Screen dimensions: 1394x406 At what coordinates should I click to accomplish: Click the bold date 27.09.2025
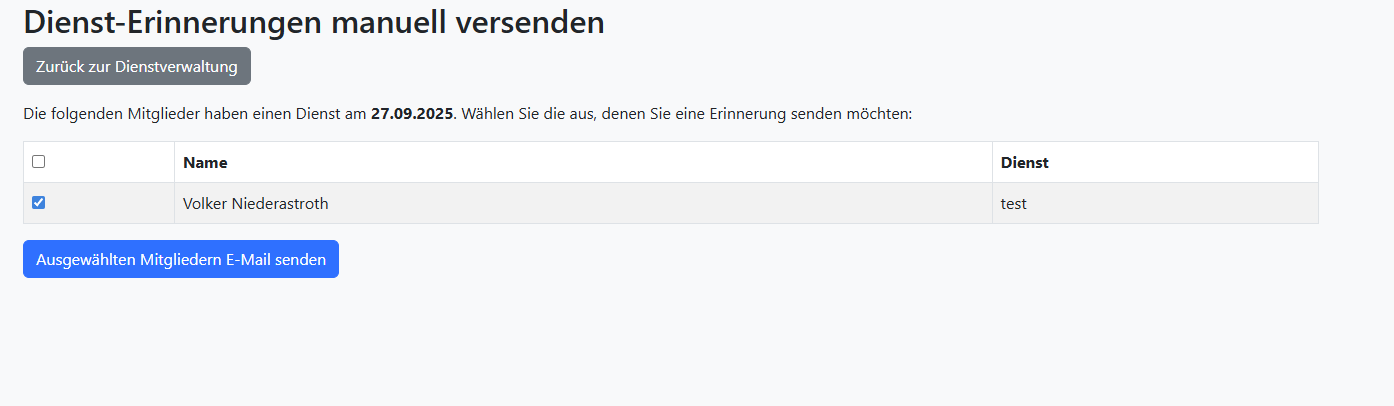pyautogui.click(x=412, y=115)
